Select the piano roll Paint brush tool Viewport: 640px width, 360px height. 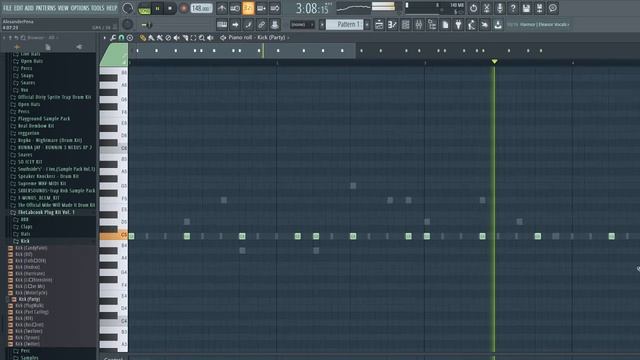[x=151, y=38]
